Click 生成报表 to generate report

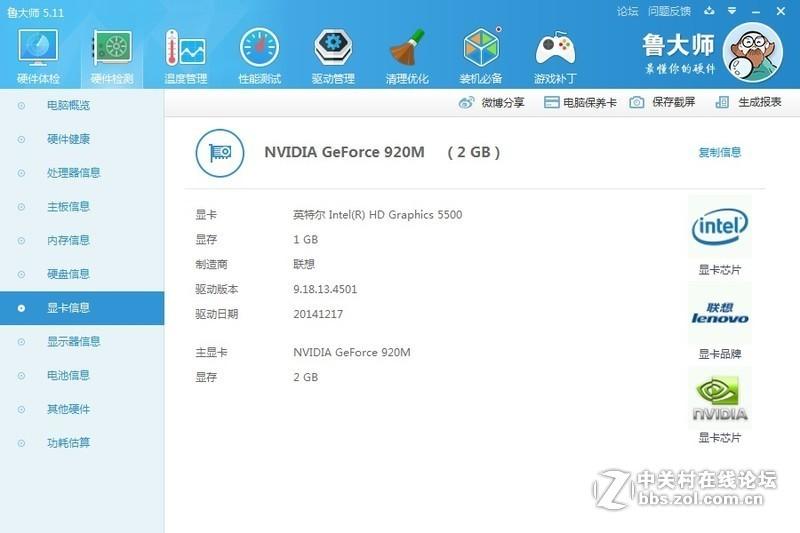click(749, 103)
